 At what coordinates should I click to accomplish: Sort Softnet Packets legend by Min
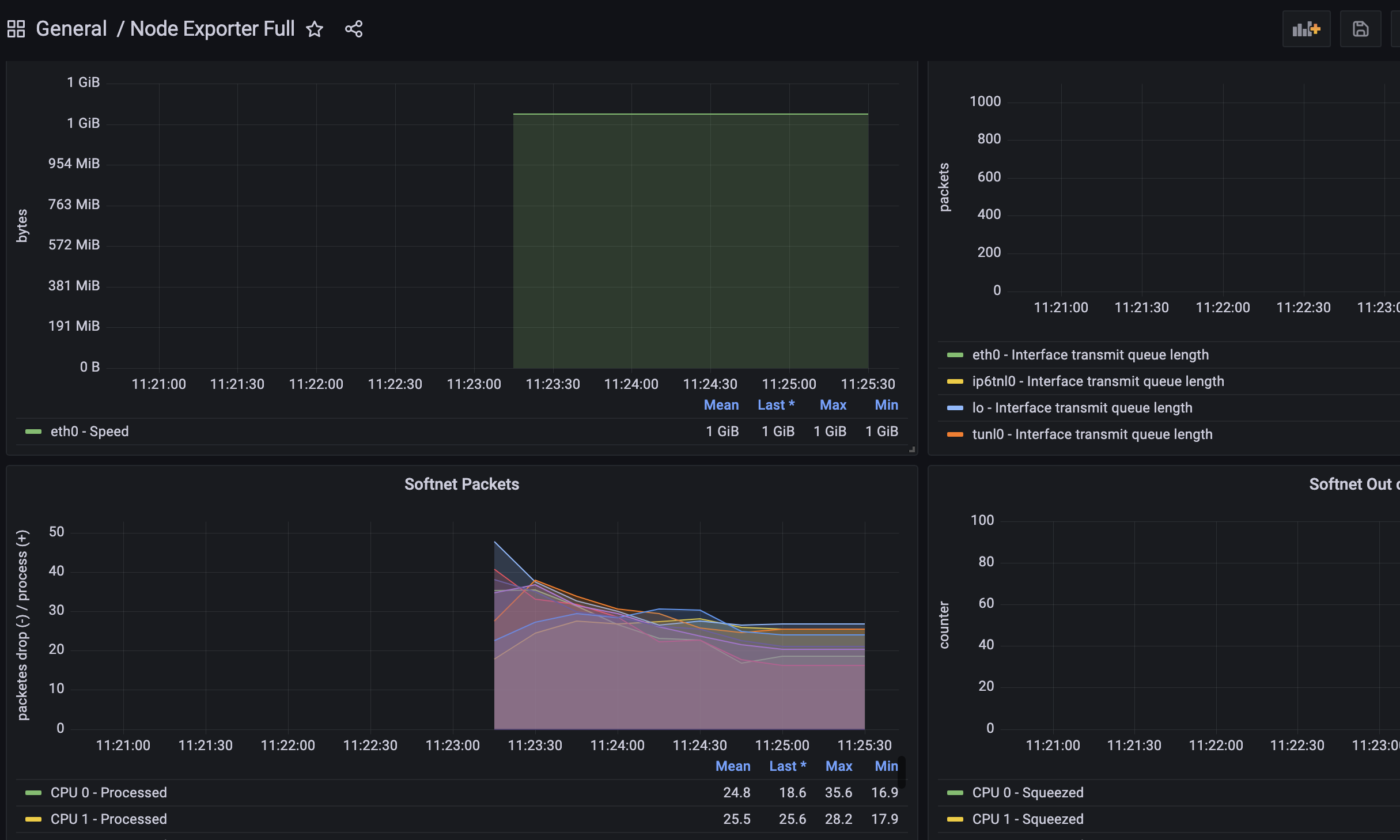tap(886, 766)
